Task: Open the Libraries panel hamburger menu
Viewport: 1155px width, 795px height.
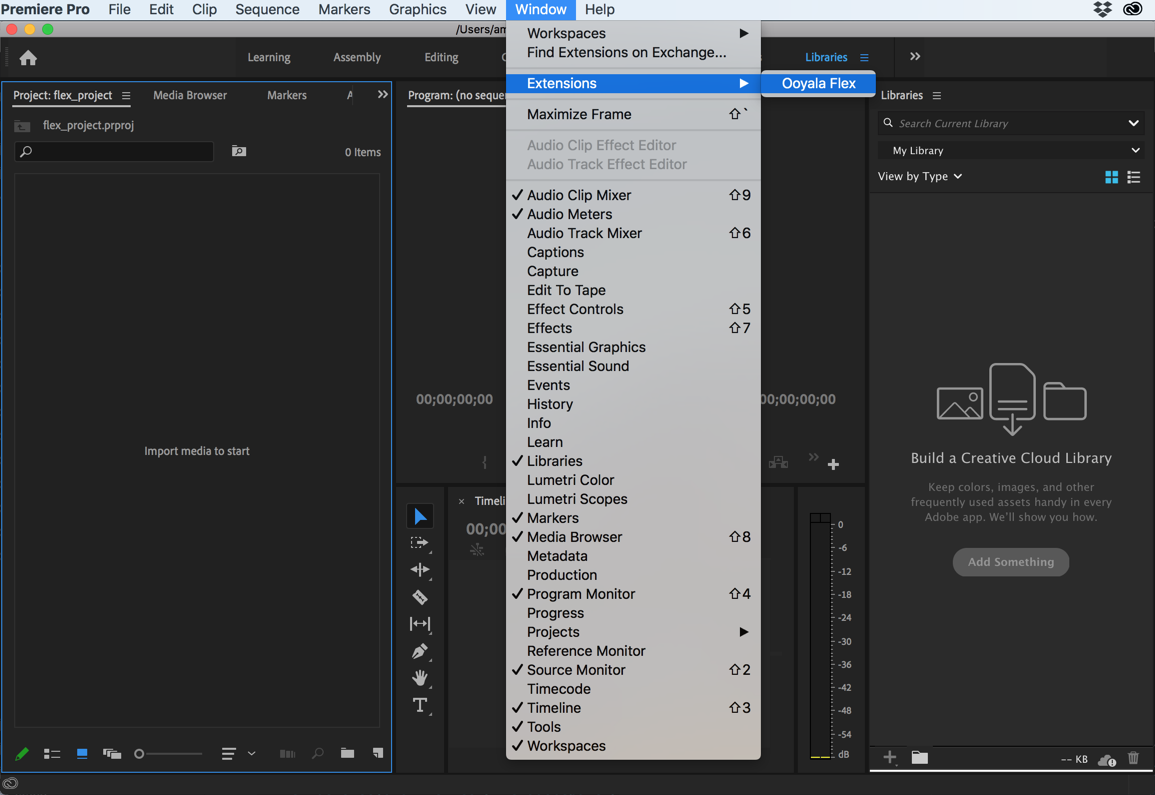Action: click(x=937, y=96)
